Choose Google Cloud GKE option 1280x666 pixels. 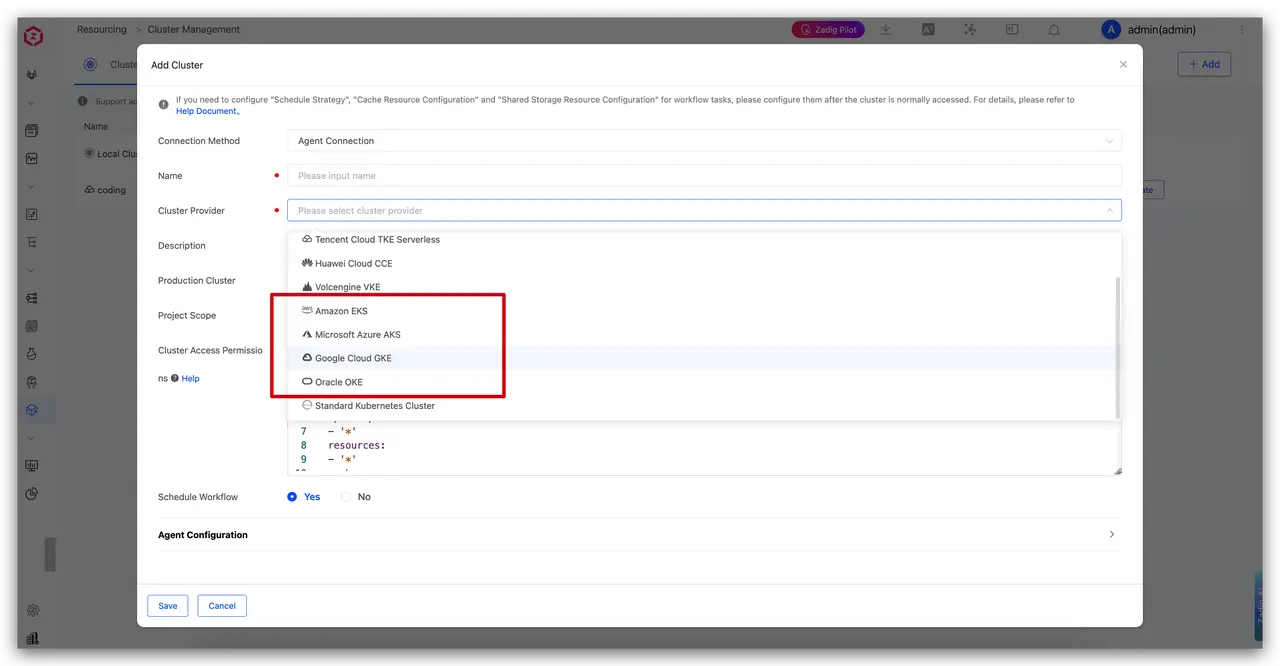(700, 358)
